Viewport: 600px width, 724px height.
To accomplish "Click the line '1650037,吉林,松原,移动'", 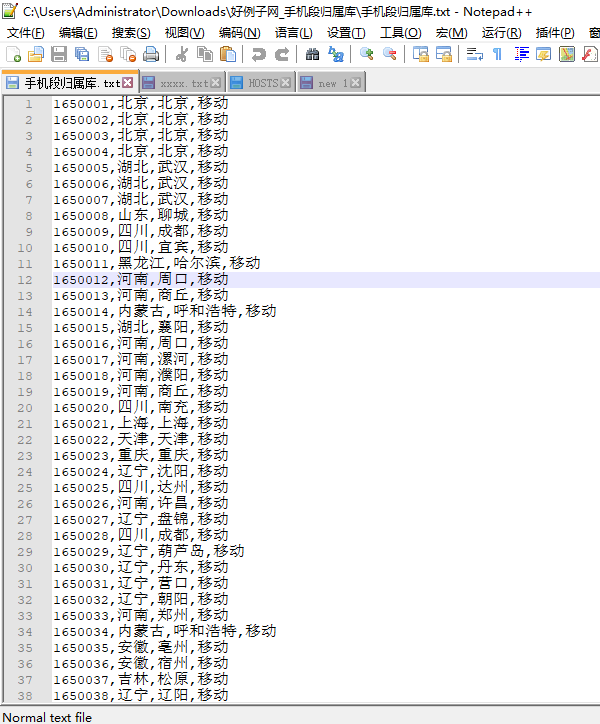I will (x=140, y=680).
